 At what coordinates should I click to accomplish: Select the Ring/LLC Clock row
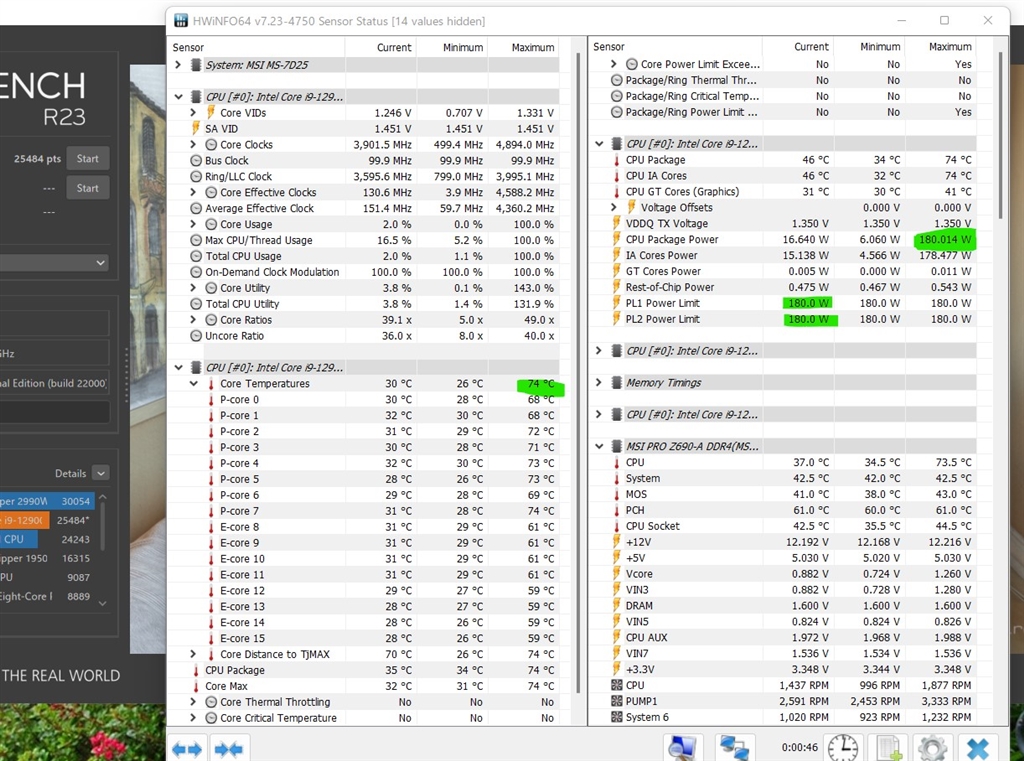[x=363, y=176]
